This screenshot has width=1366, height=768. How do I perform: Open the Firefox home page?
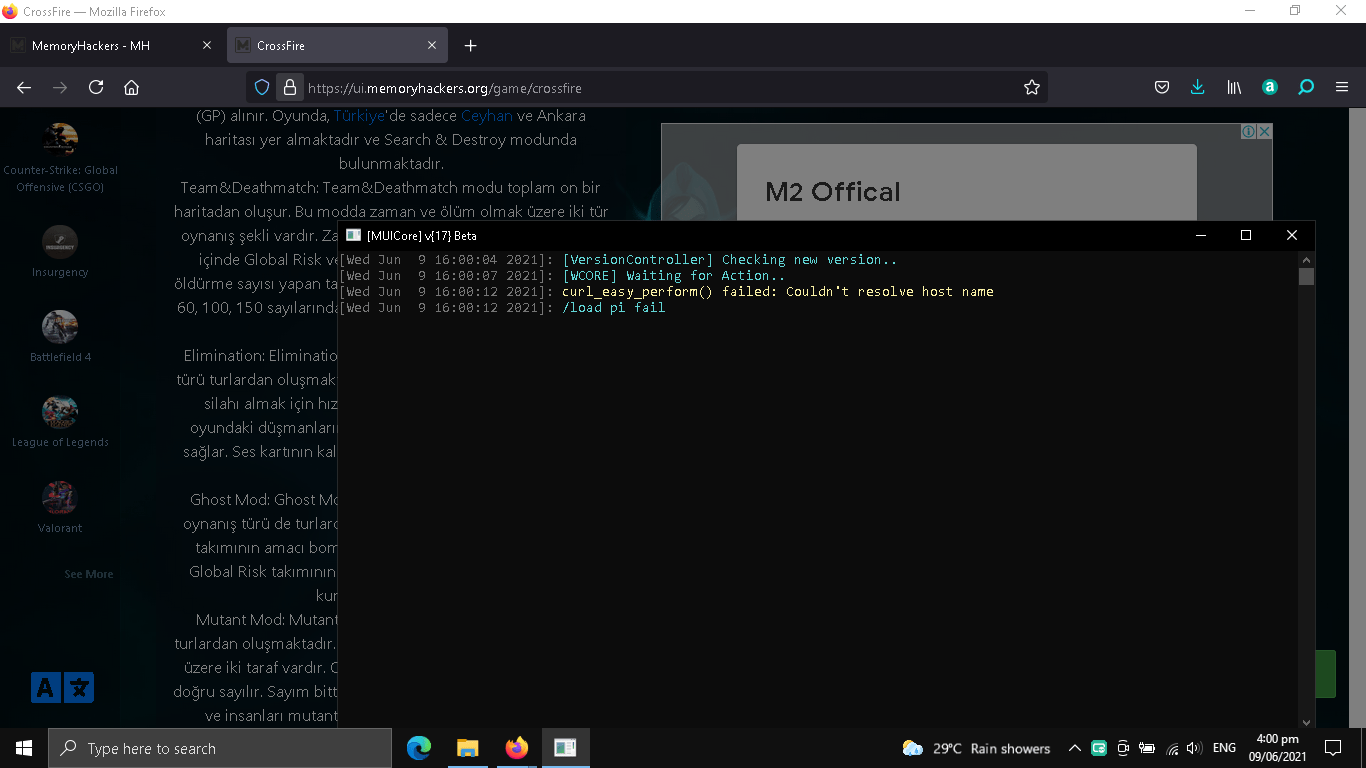point(131,88)
